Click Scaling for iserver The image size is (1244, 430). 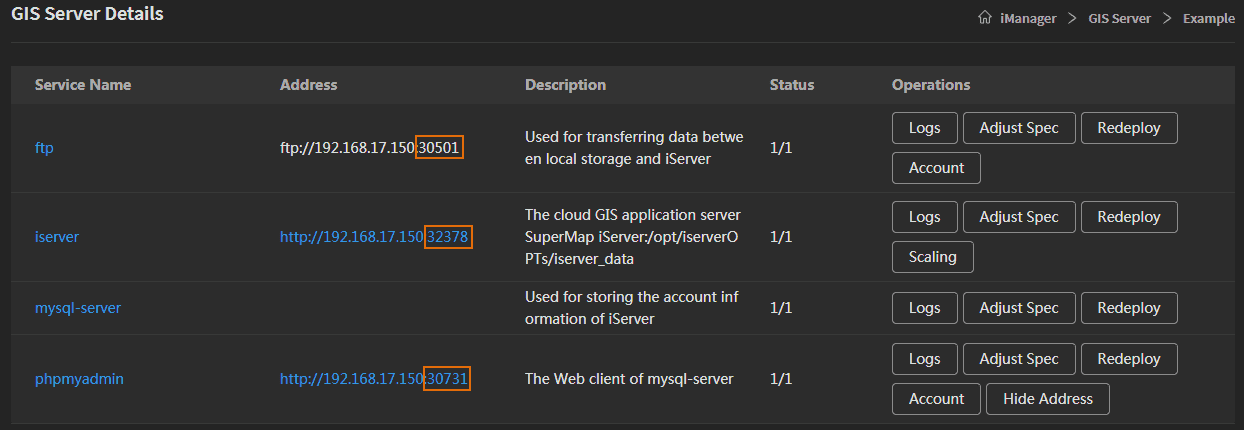pos(933,257)
